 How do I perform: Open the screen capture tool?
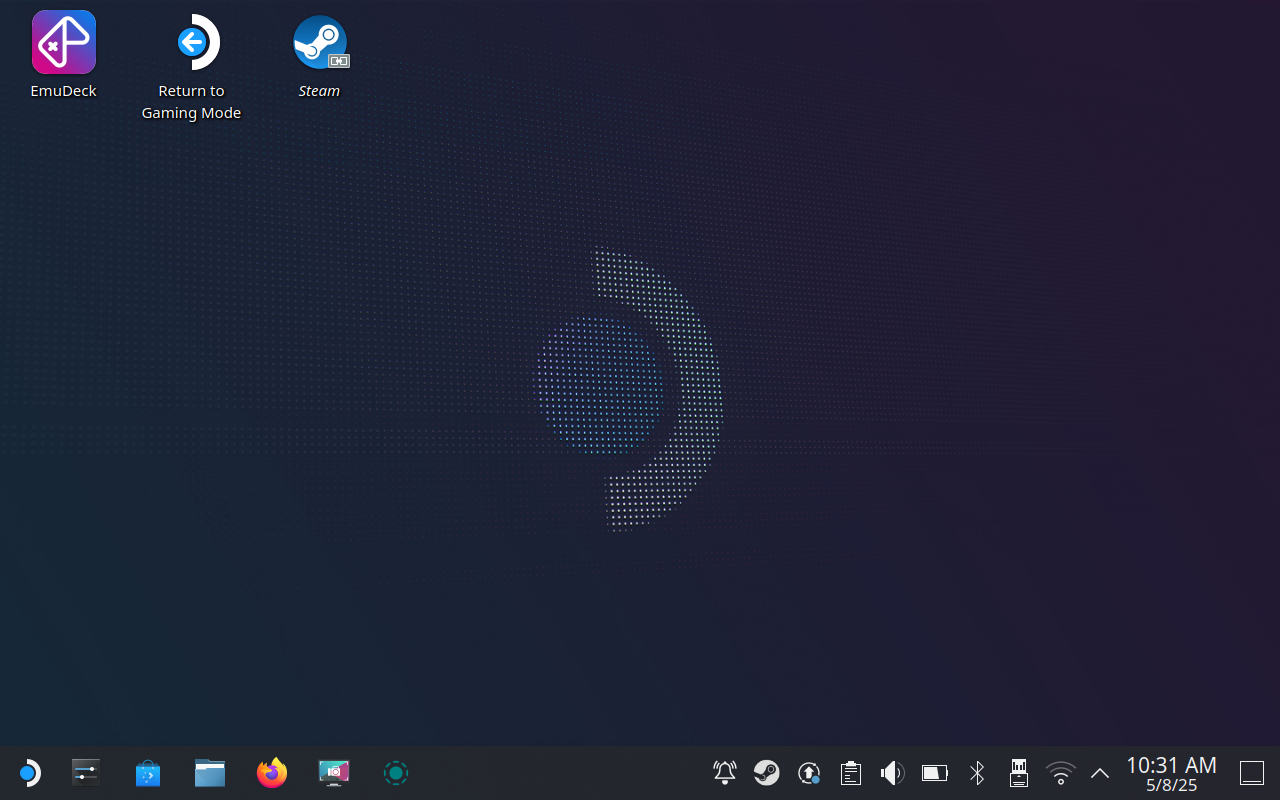click(x=333, y=772)
